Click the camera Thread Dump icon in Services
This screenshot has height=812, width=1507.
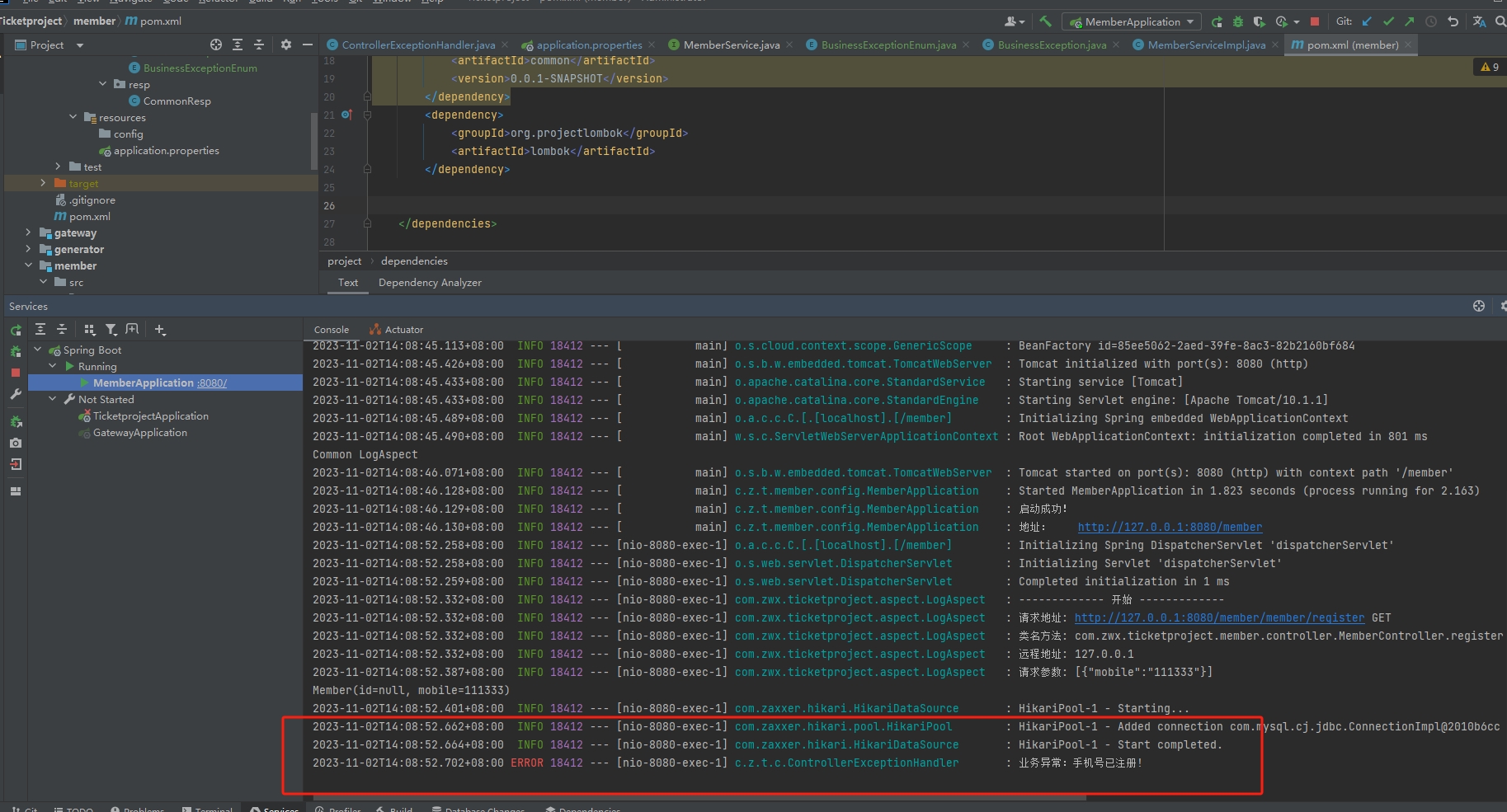[x=16, y=443]
